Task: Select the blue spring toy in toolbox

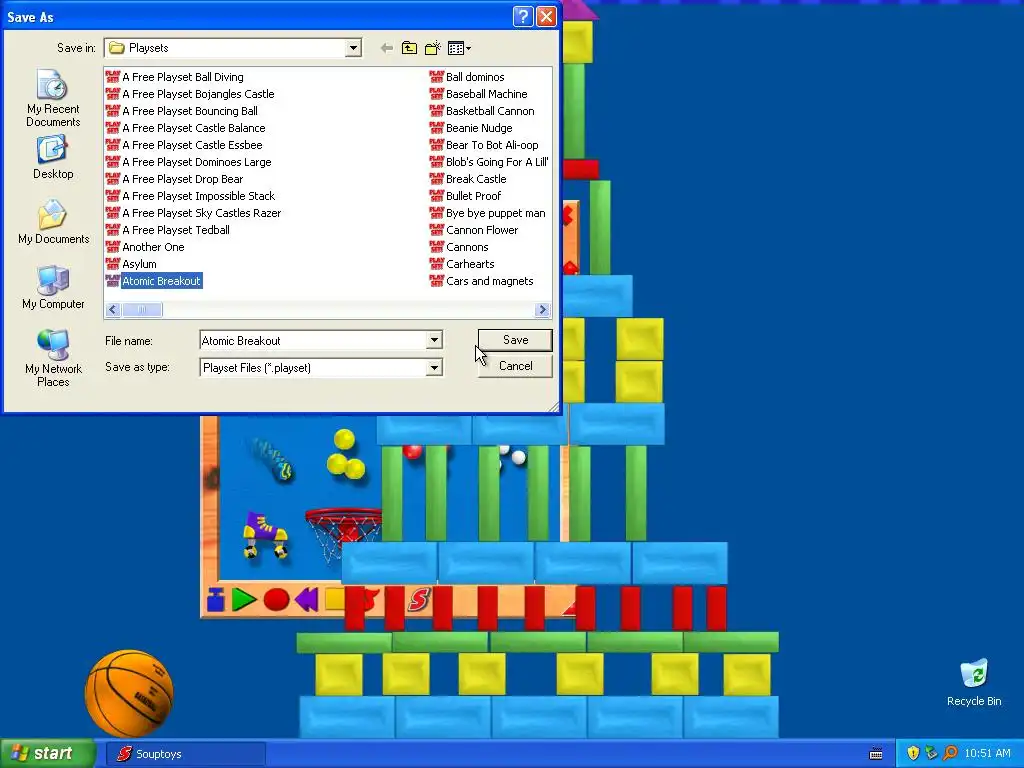Action: coord(274,459)
